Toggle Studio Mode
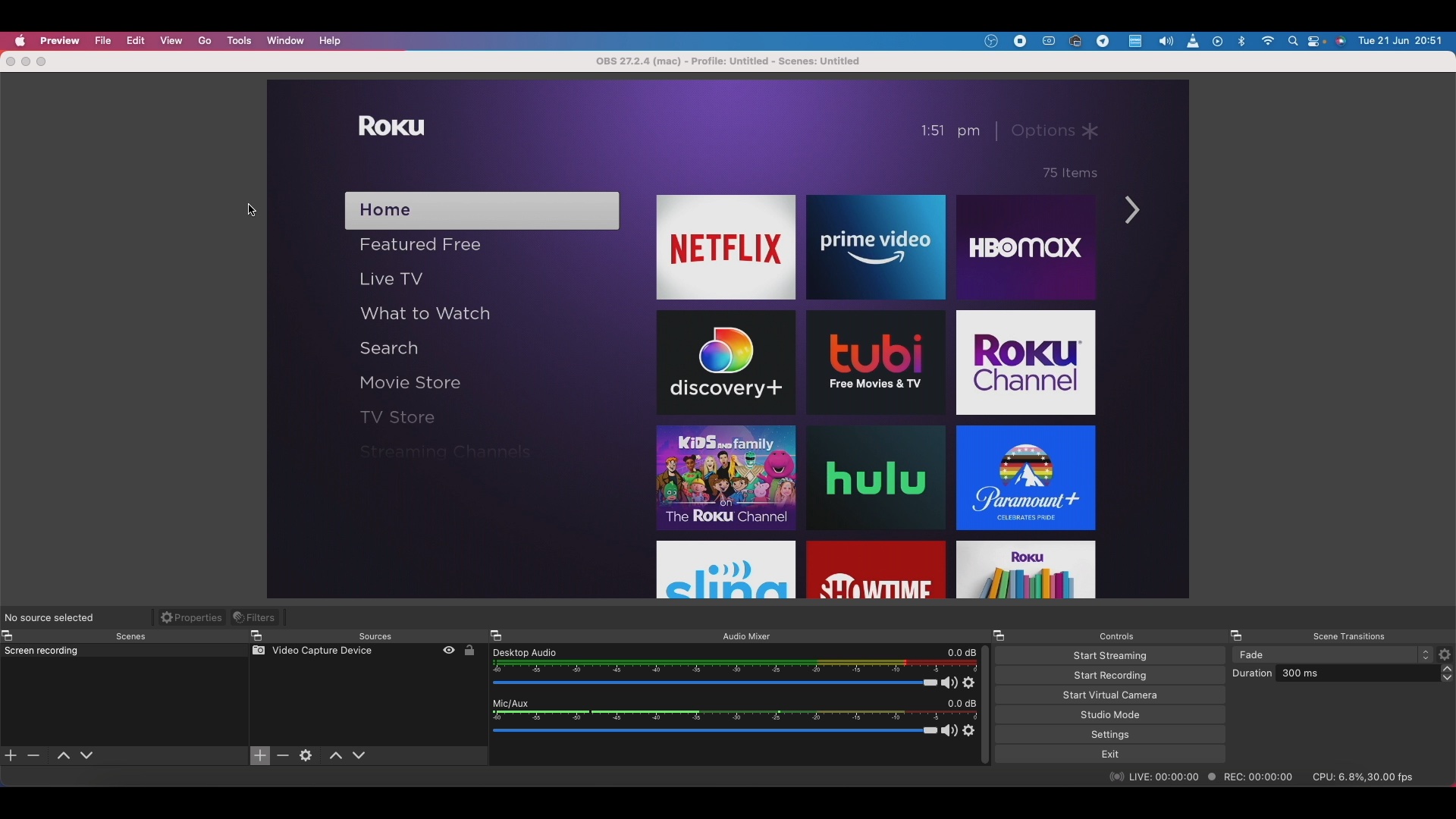This screenshot has width=1456, height=819. coord(1110,715)
